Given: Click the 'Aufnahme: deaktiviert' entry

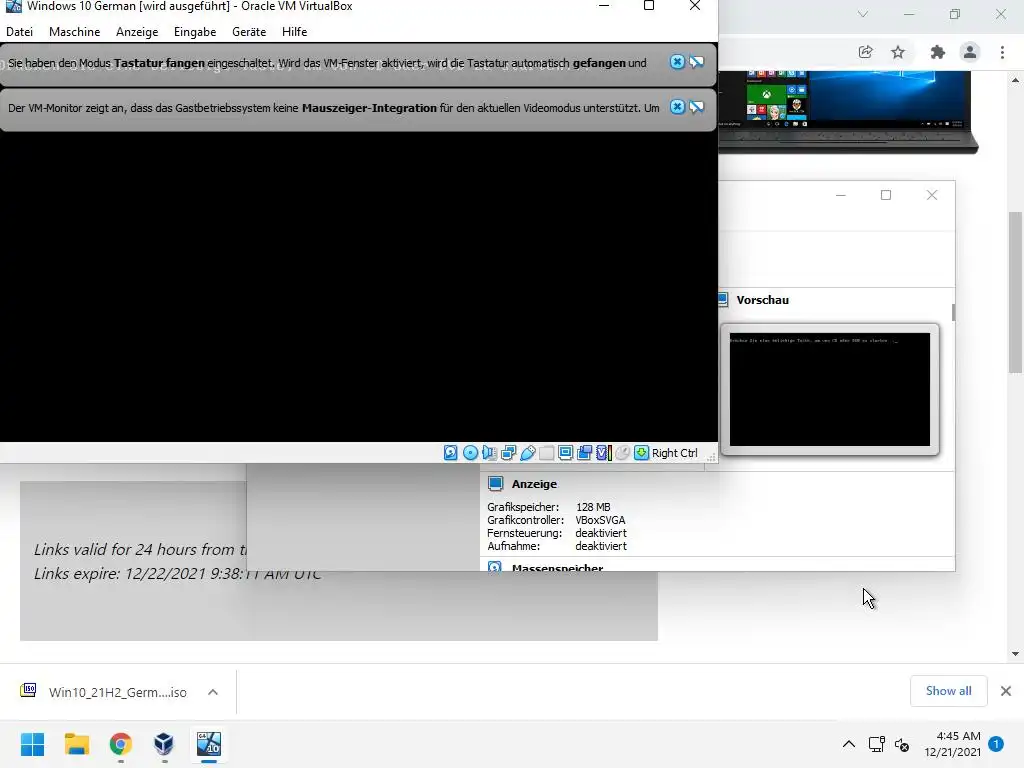Looking at the screenshot, I should [557, 546].
